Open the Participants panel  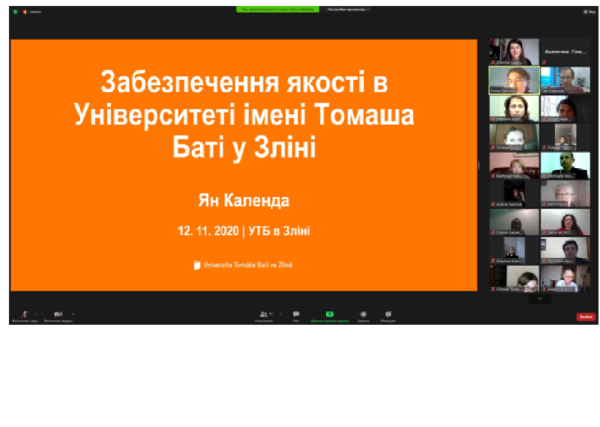tap(265, 314)
